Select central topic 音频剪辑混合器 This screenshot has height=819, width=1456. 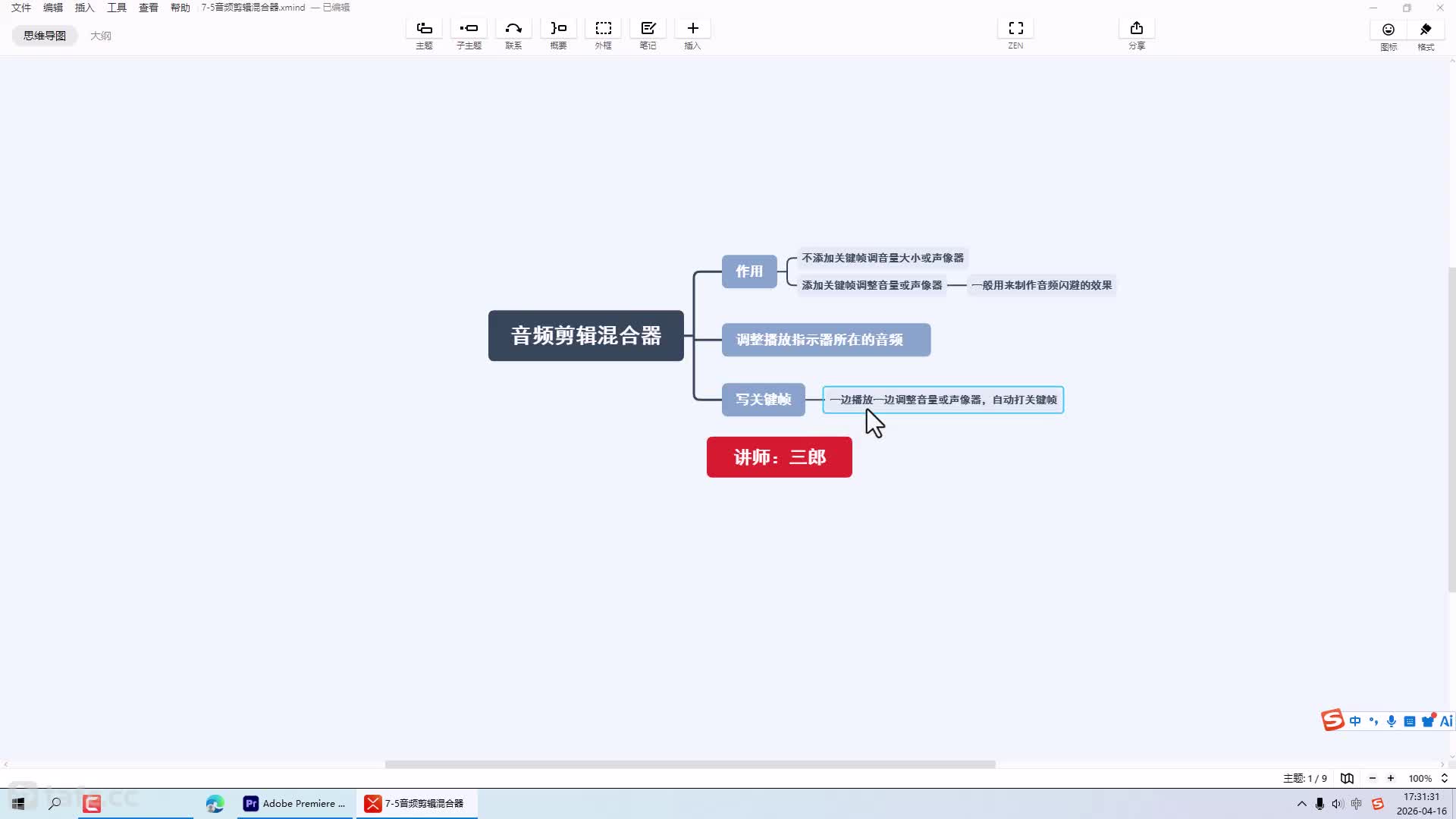pos(586,335)
